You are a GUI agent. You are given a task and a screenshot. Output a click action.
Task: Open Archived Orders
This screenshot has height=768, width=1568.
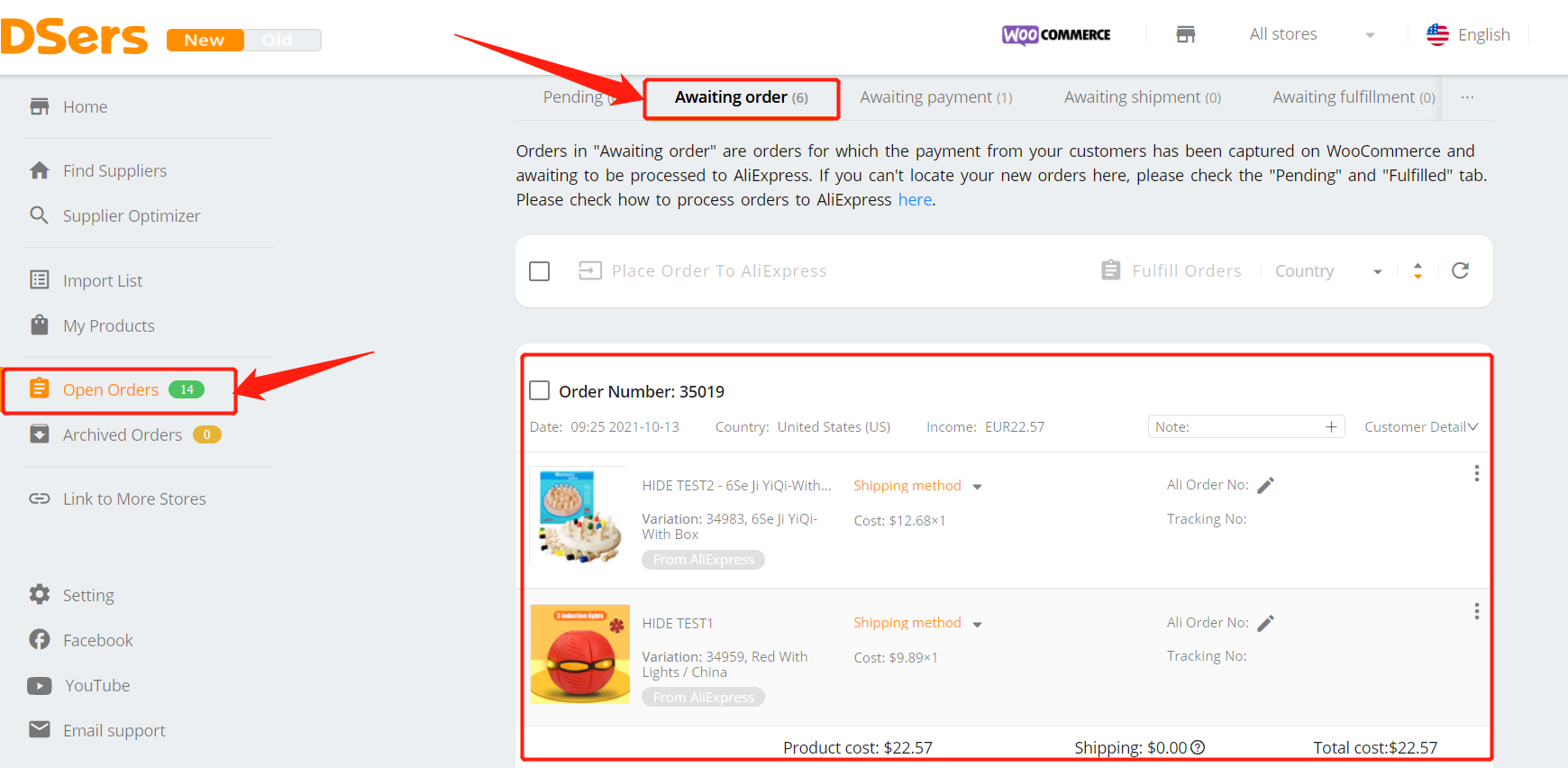click(x=123, y=434)
